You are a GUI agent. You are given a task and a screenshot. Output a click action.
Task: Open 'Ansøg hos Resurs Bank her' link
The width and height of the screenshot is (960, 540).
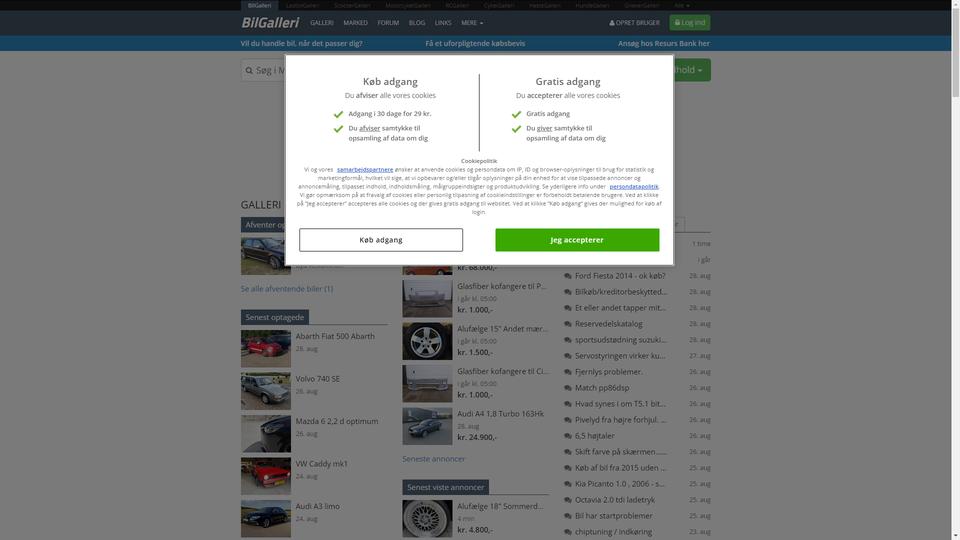pos(664,43)
